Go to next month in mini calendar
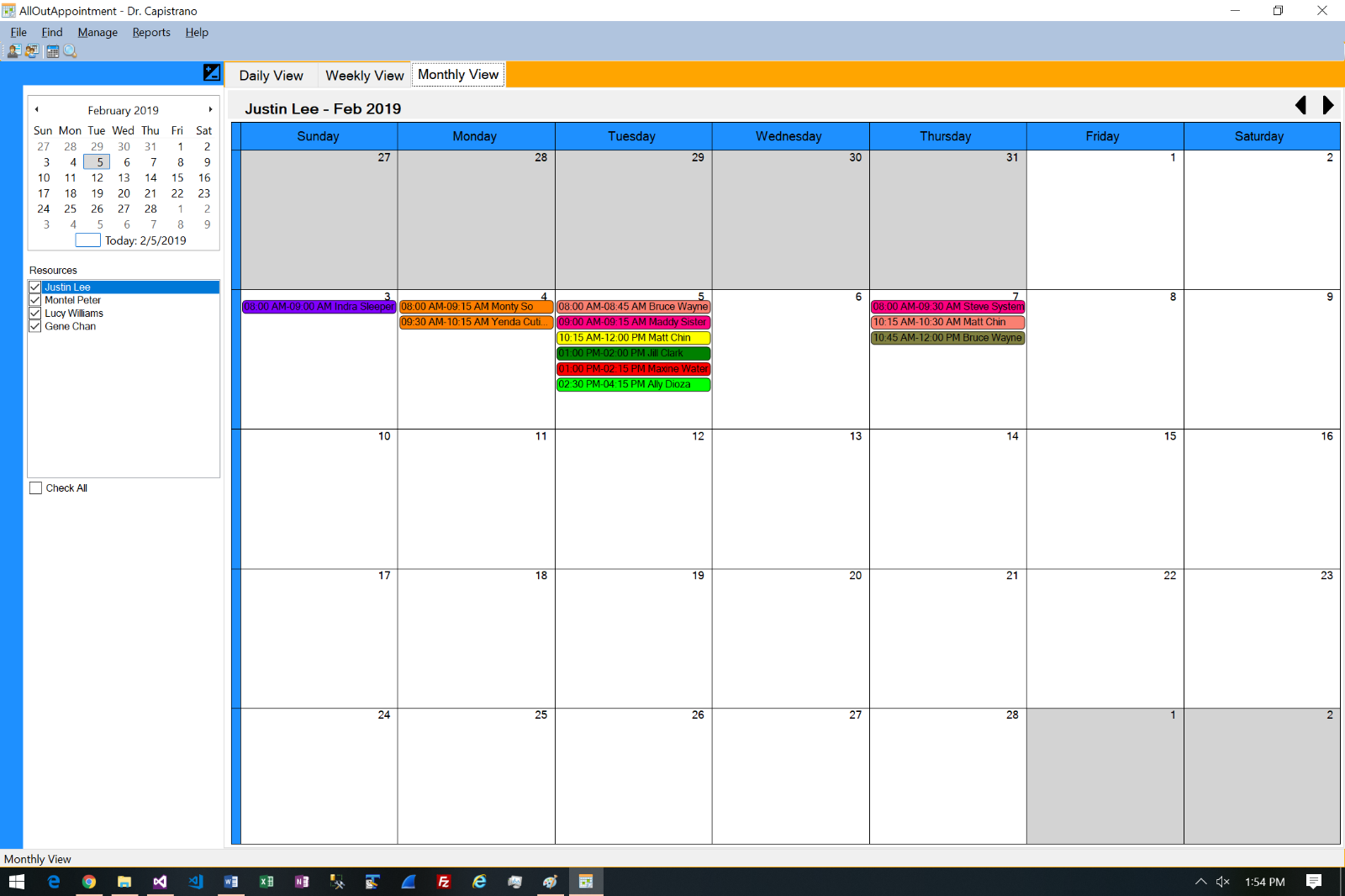Image resolution: width=1345 pixels, height=896 pixels. pos(210,110)
